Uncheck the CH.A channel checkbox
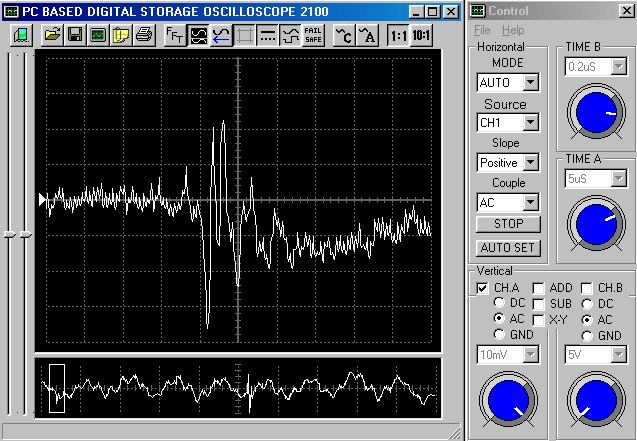 click(483, 288)
